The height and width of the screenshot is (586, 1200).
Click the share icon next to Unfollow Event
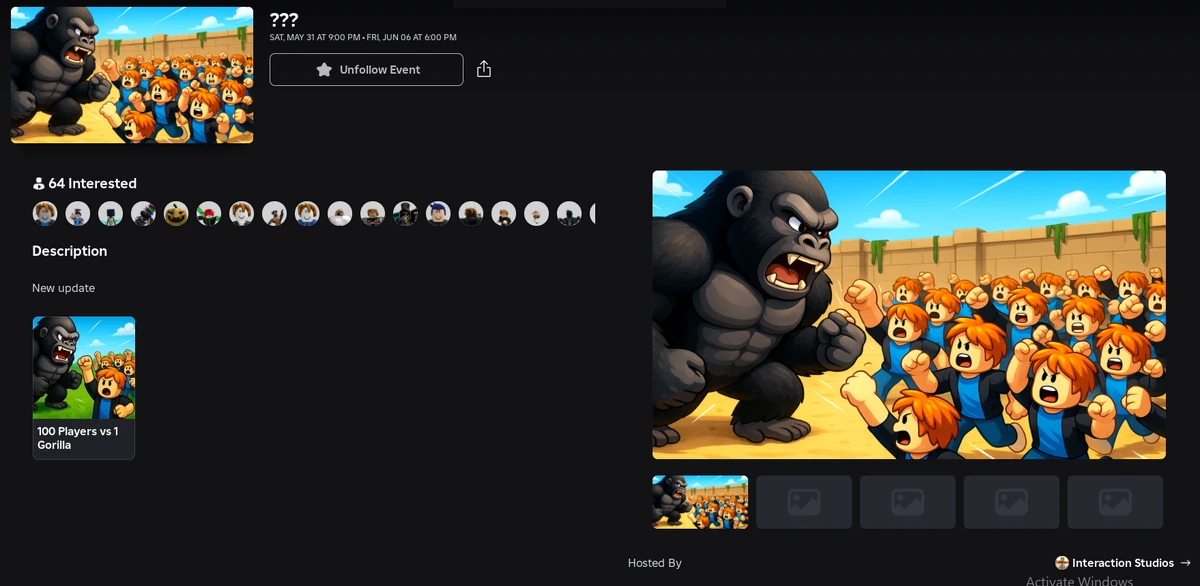(x=484, y=69)
